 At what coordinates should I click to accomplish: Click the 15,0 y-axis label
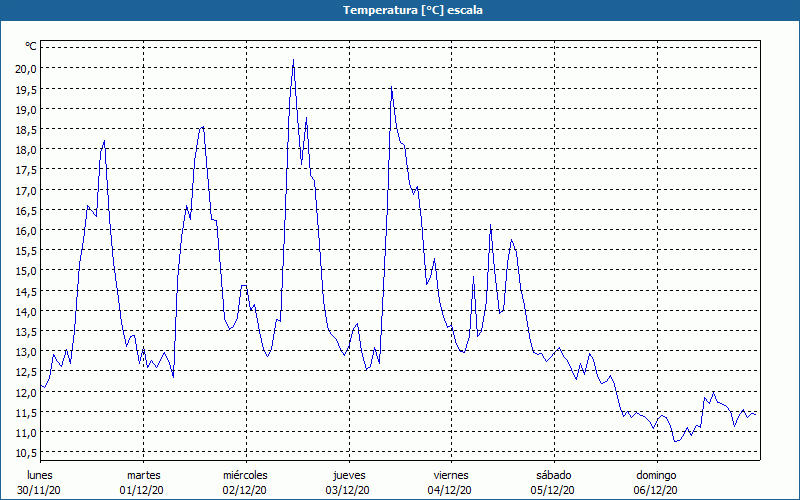point(26,271)
